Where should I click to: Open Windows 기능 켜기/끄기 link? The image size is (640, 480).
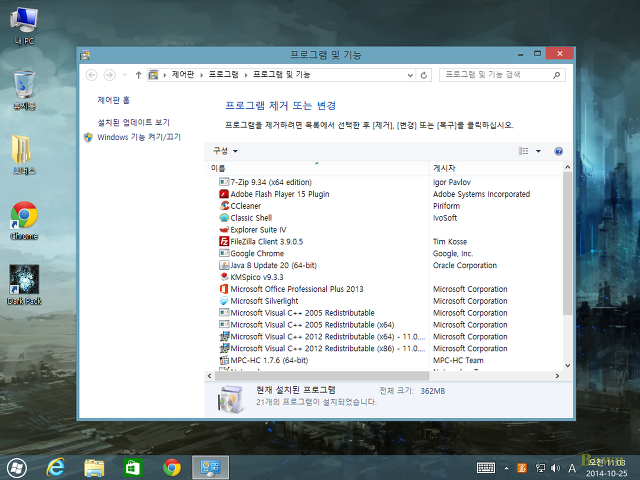tap(139, 137)
